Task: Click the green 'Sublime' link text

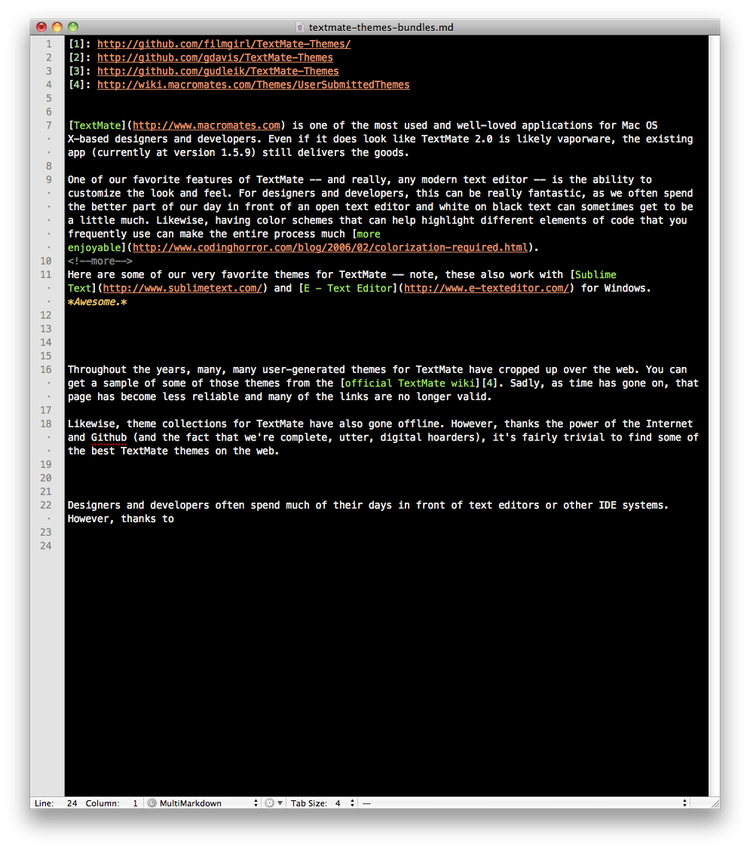Action: [596, 274]
